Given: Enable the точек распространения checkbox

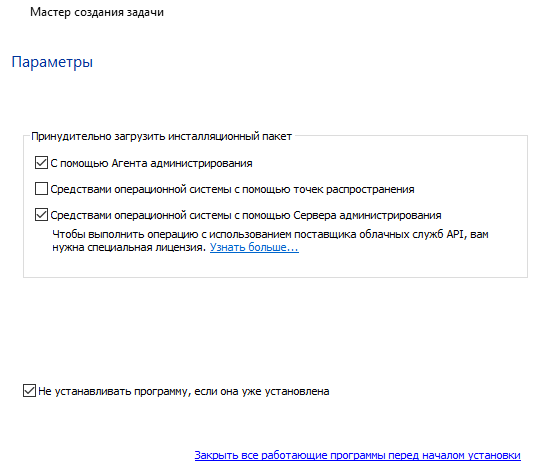Looking at the screenshot, I should pos(41,189).
